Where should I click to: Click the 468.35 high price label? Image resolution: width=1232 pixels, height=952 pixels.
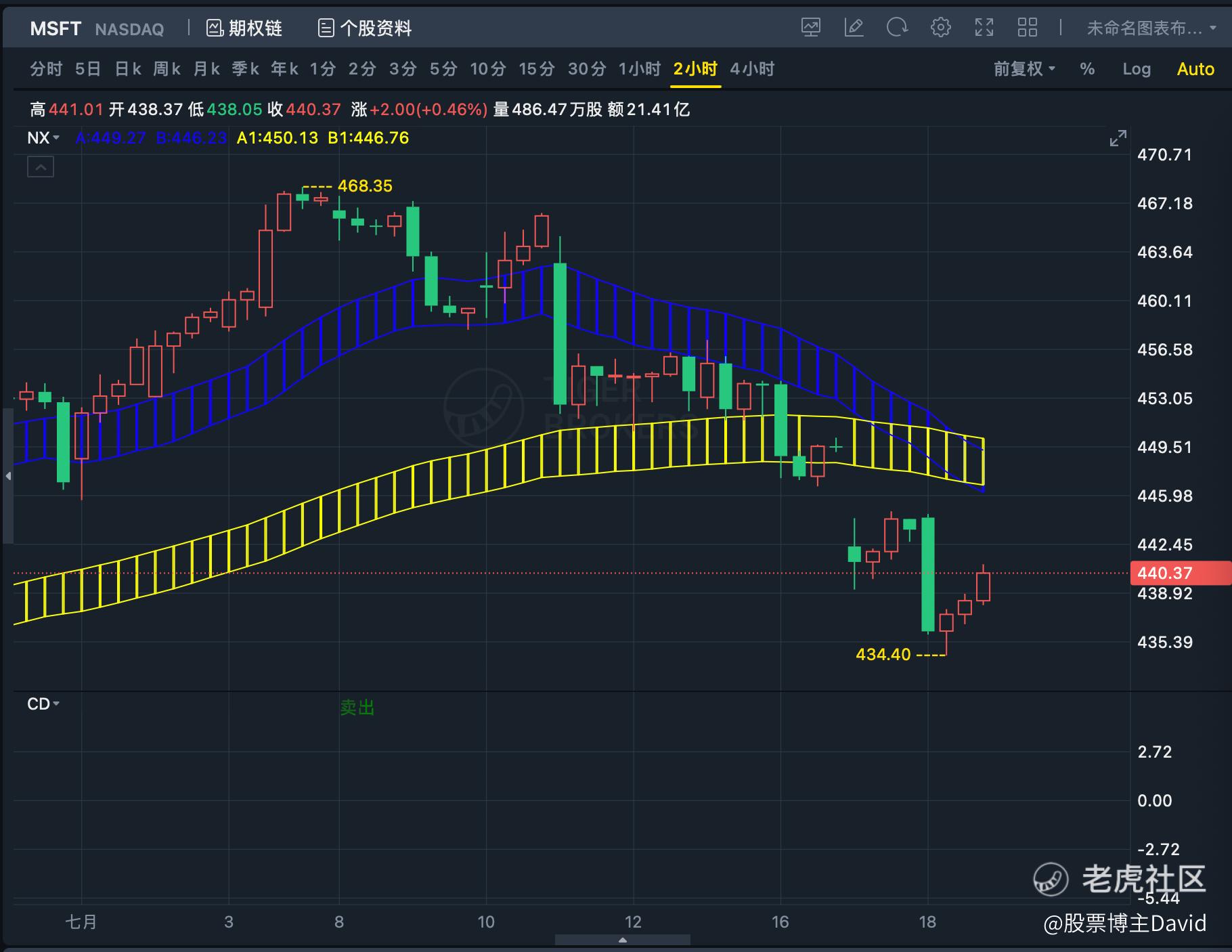click(x=365, y=186)
